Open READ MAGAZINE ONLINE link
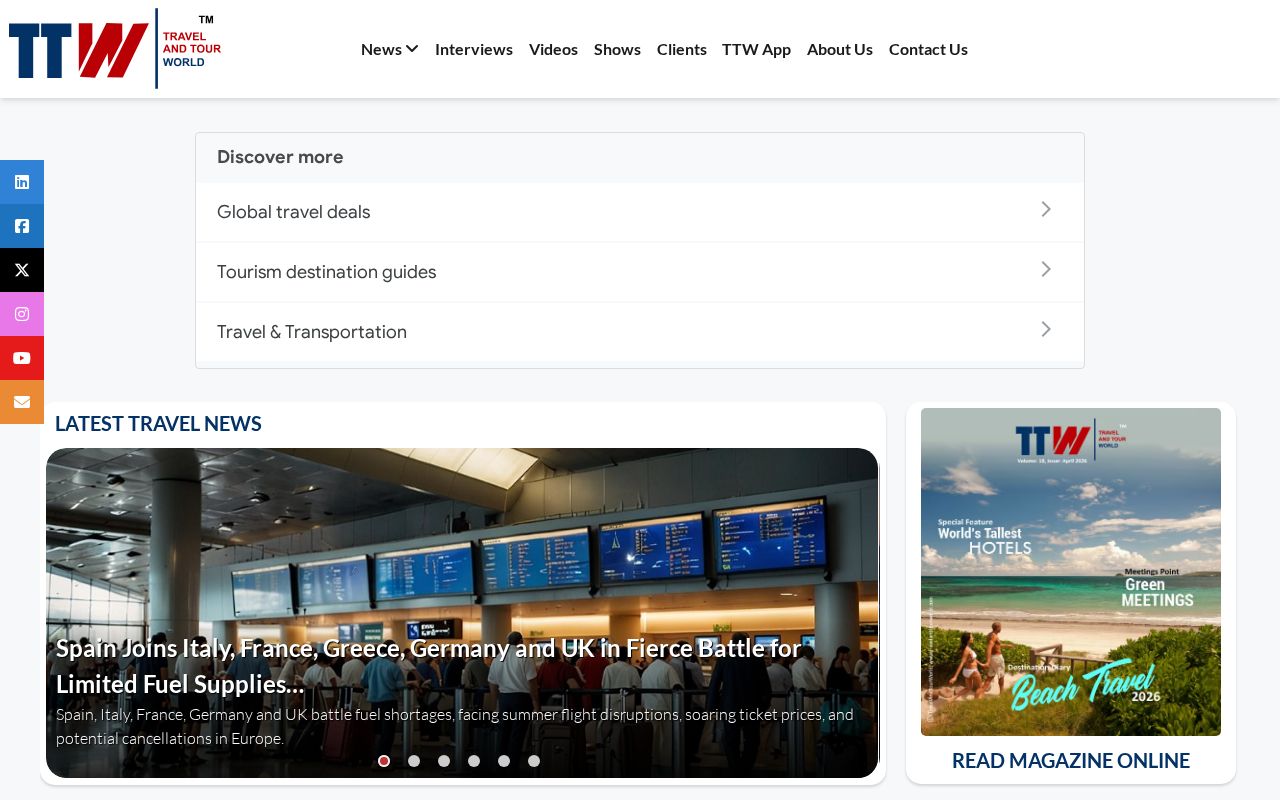The width and height of the screenshot is (1280, 800). (x=1071, y=760)
